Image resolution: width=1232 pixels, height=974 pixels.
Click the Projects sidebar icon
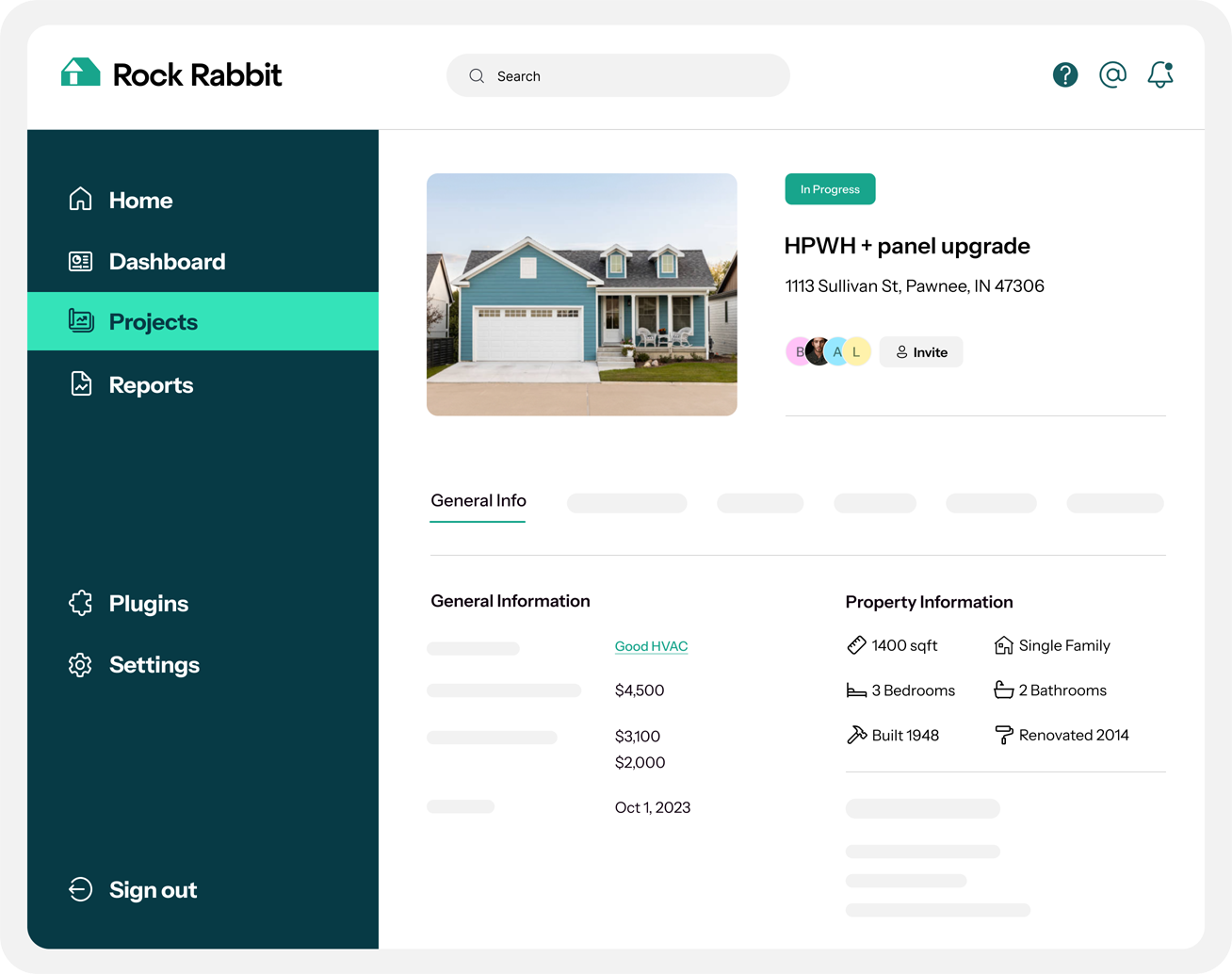coord(81,321)
